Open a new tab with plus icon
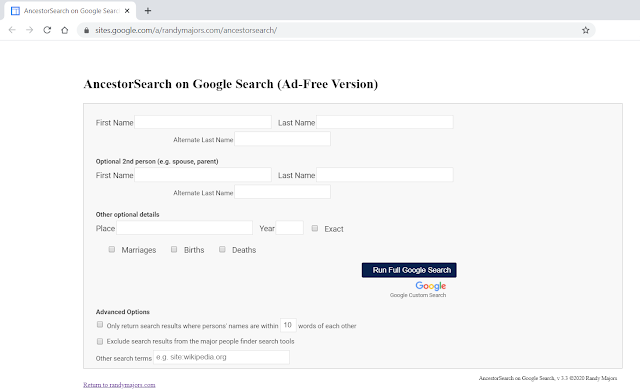The image size is (640, 391). point(148,11)
